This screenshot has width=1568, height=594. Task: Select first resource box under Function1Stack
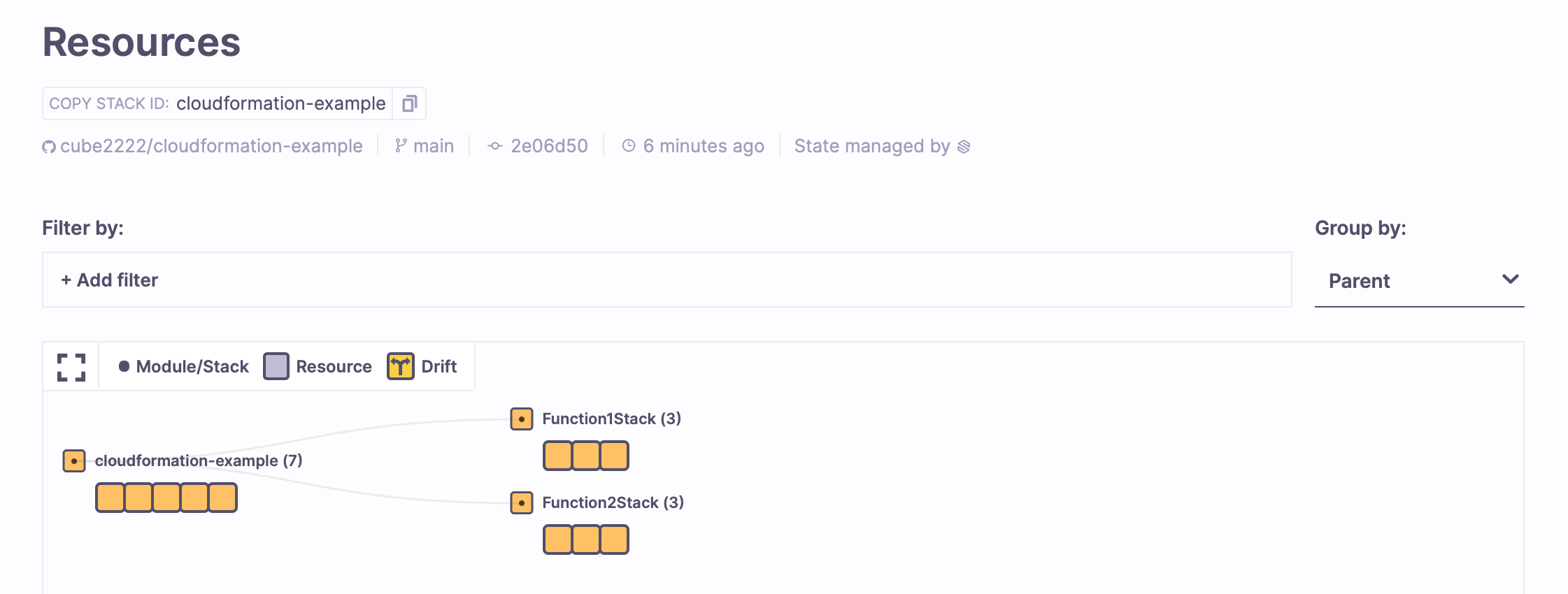pyautogui.click(x=558, y=456)
